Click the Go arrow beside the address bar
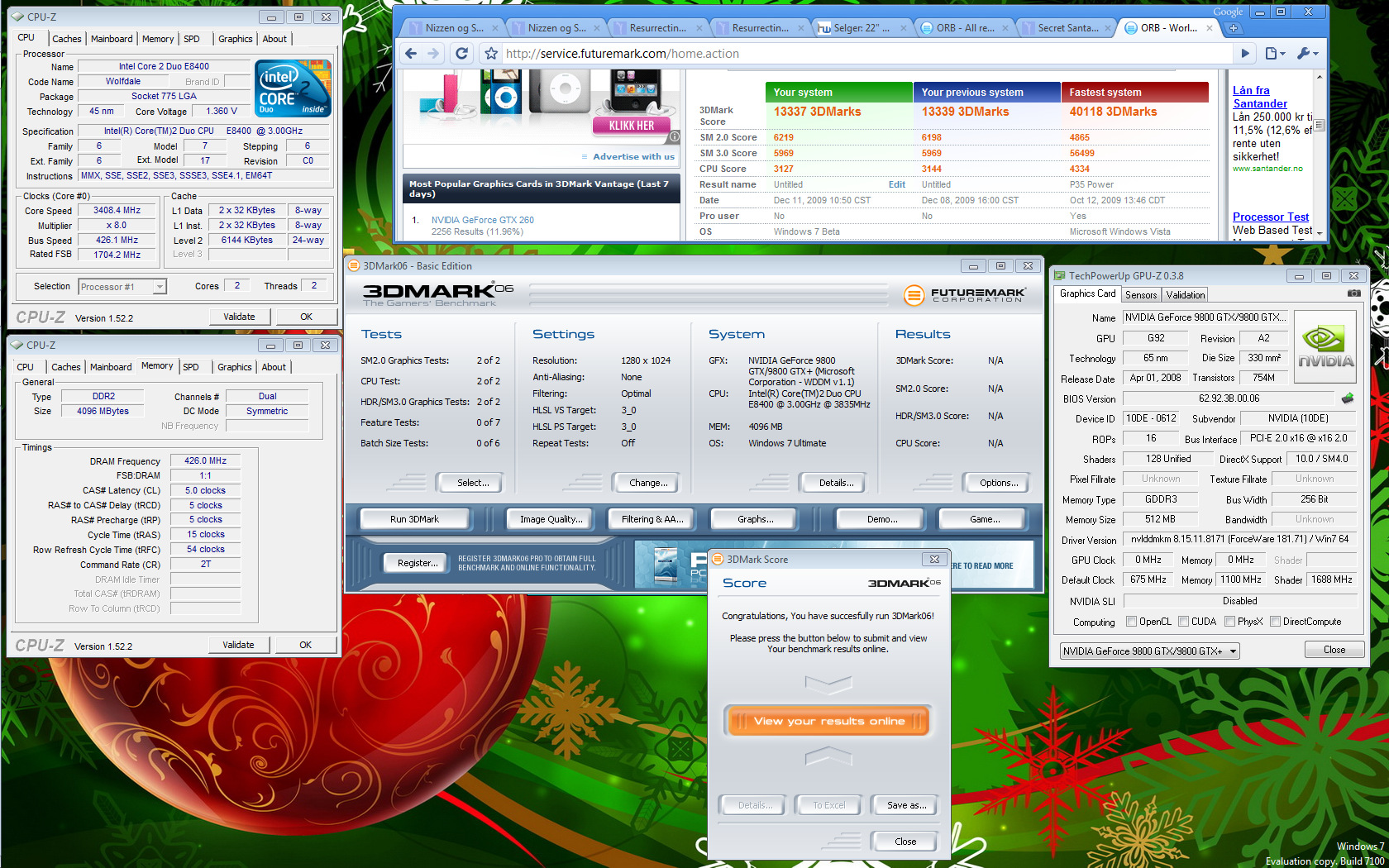 pos(1245,54)
